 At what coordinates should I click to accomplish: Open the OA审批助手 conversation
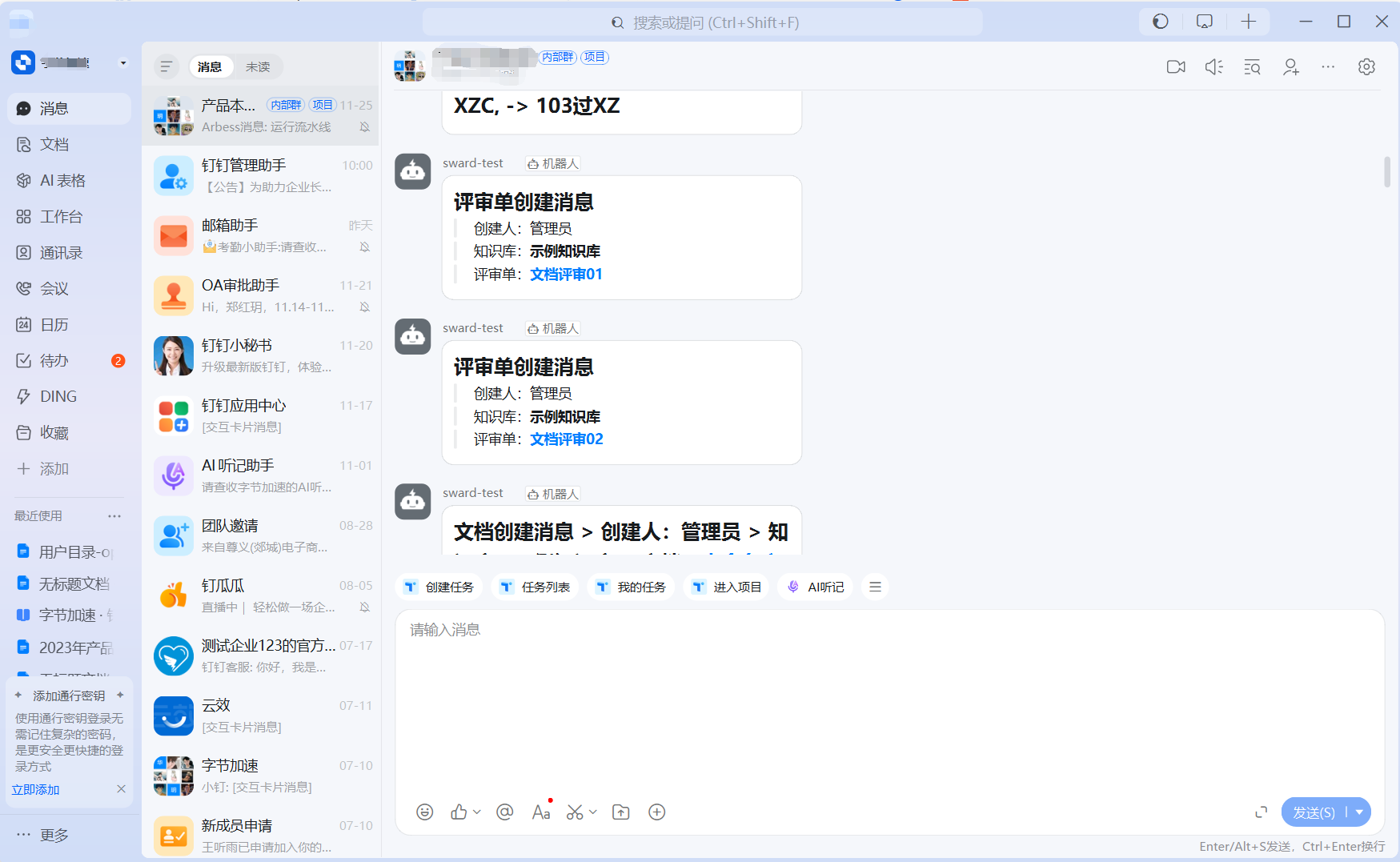point(261,296)
